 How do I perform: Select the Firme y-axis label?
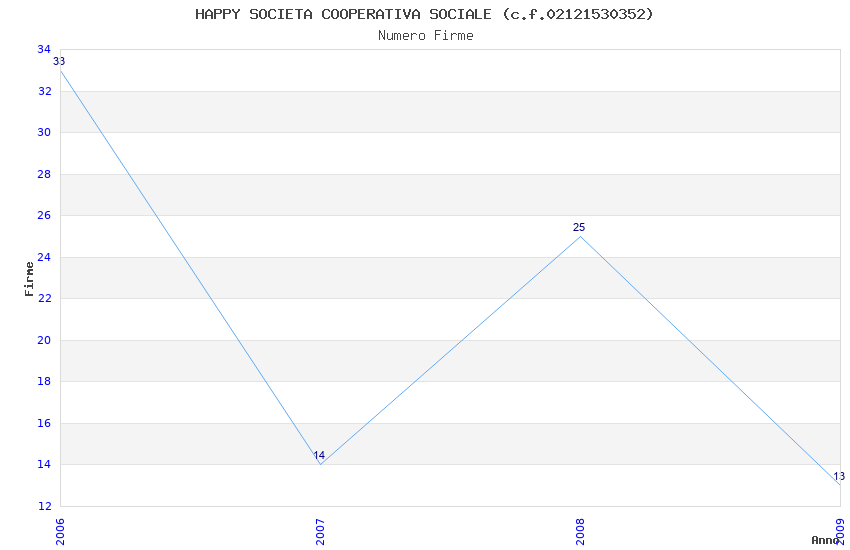coord(29,278)
